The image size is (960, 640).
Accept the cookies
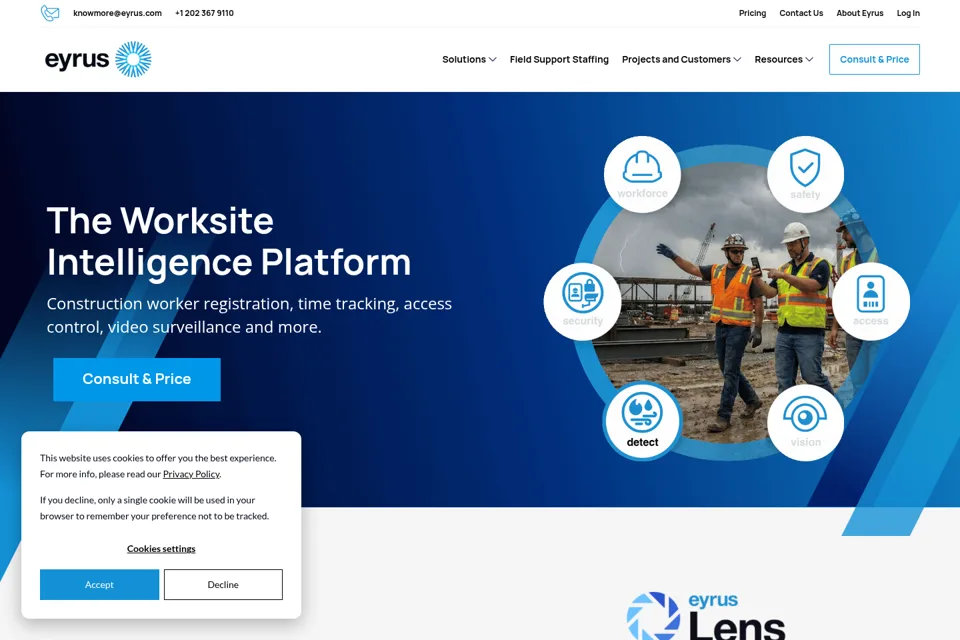(x=99, y=584)
